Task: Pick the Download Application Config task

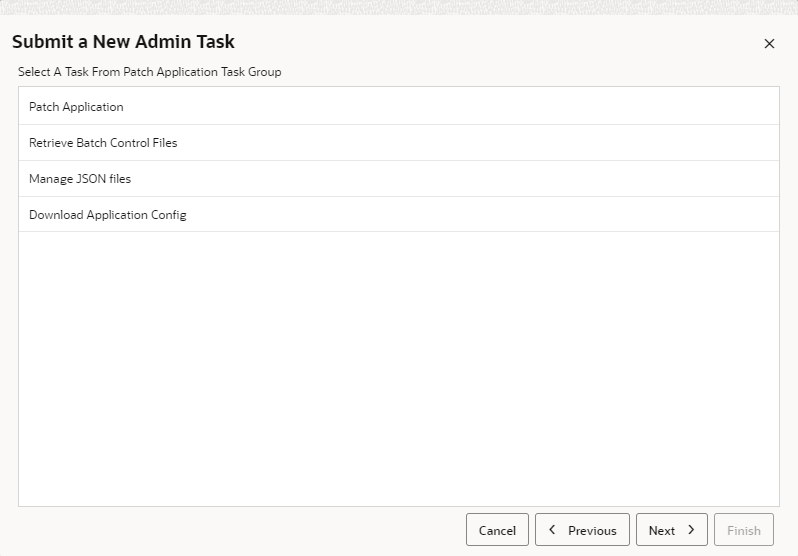Action: pyautogui.click(x=108, y=214)
